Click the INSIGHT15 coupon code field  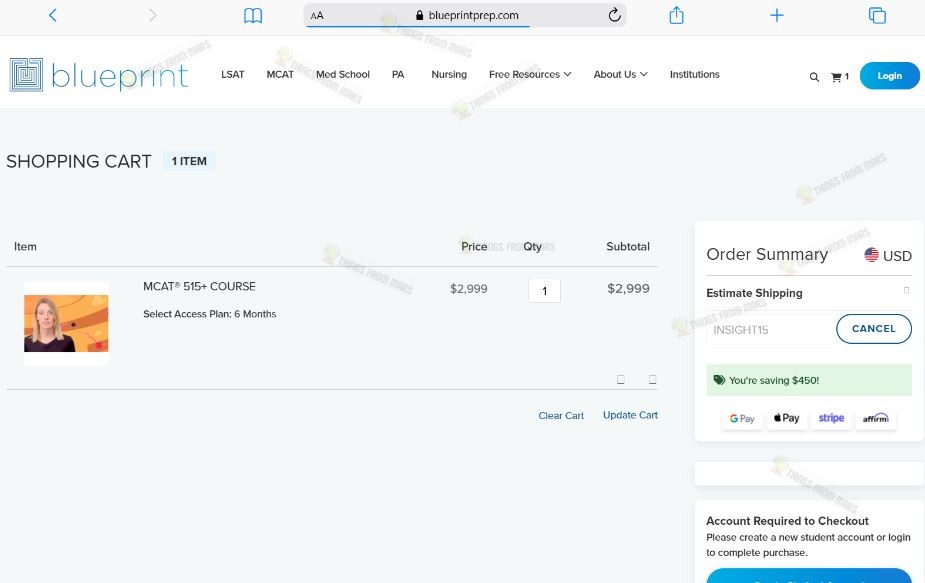[x=769, y=329]
